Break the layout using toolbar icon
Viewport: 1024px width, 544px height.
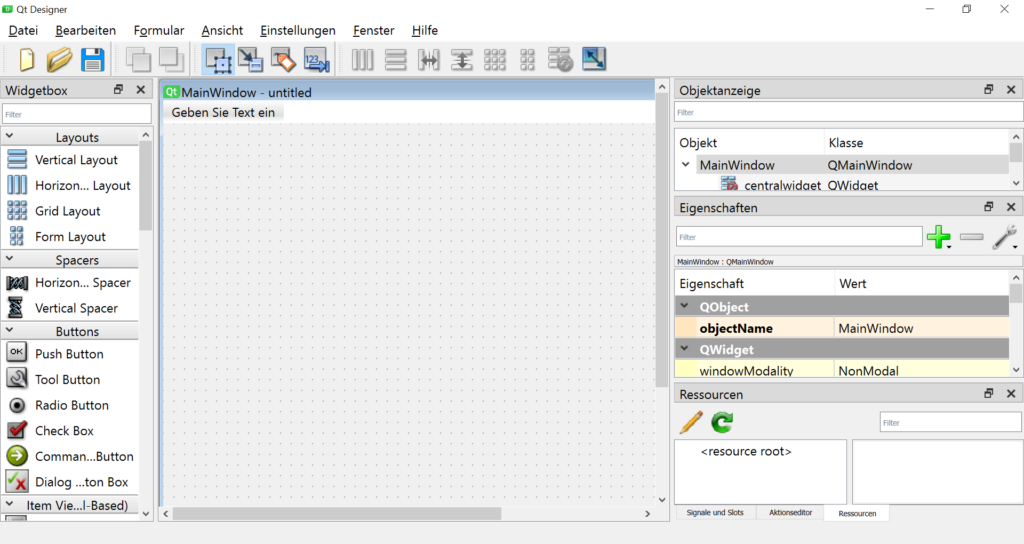pos(560,59)
